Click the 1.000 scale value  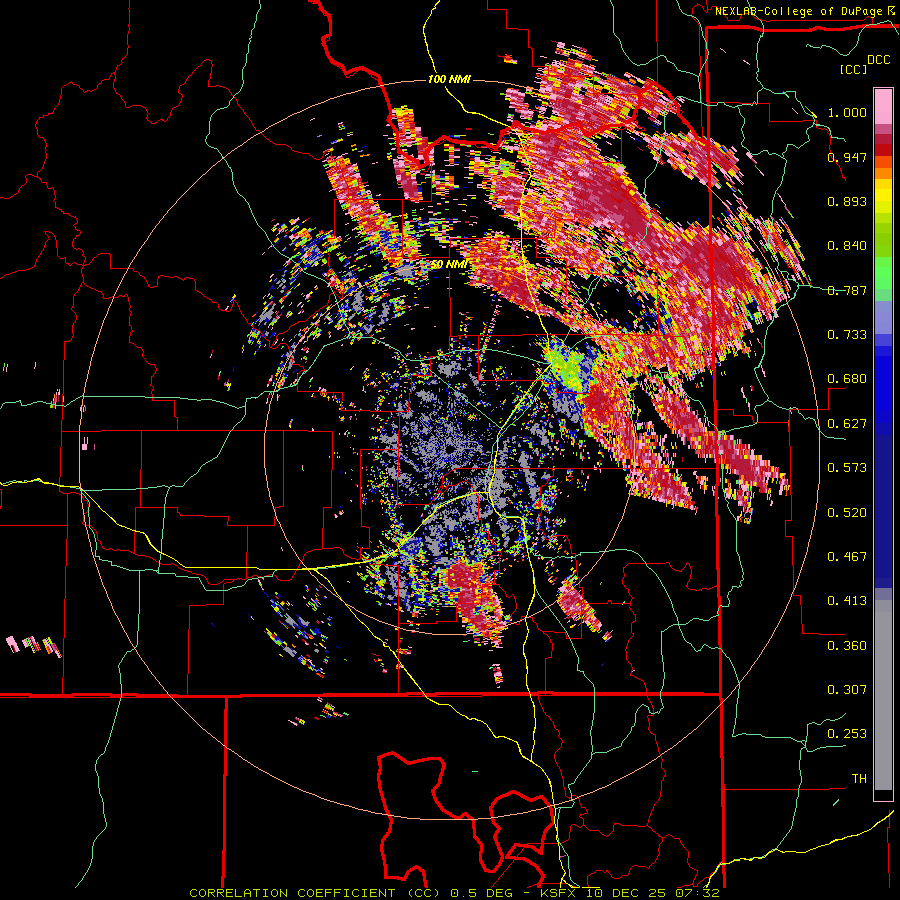(847, 112)
